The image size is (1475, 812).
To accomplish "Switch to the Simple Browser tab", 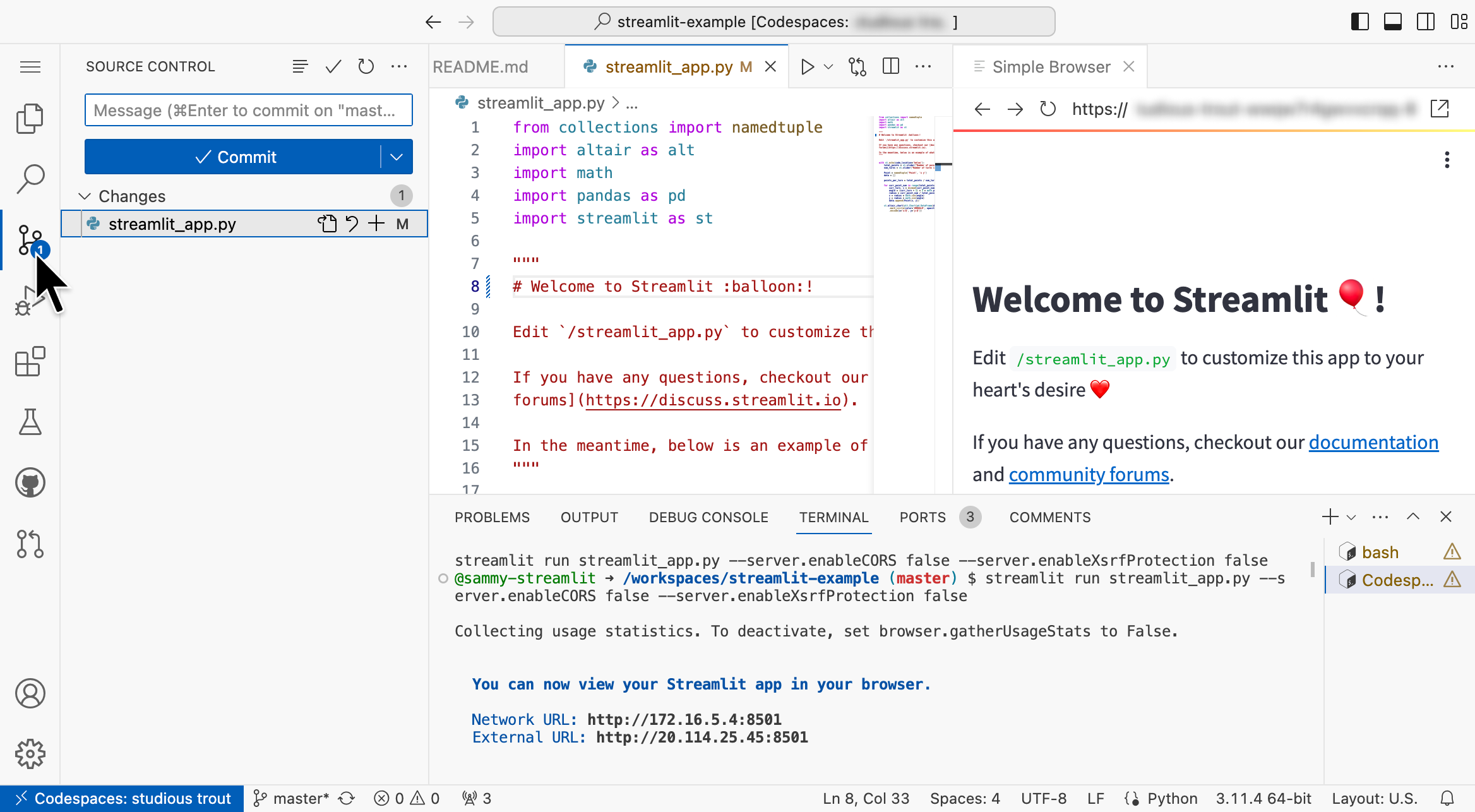I will click(1051, 66).
